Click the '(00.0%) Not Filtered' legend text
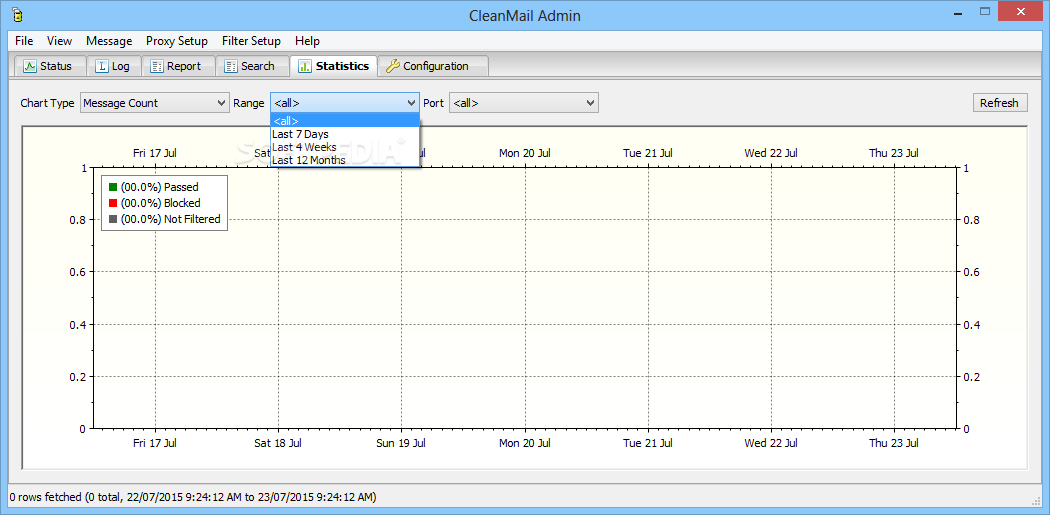 pos(170,219)
